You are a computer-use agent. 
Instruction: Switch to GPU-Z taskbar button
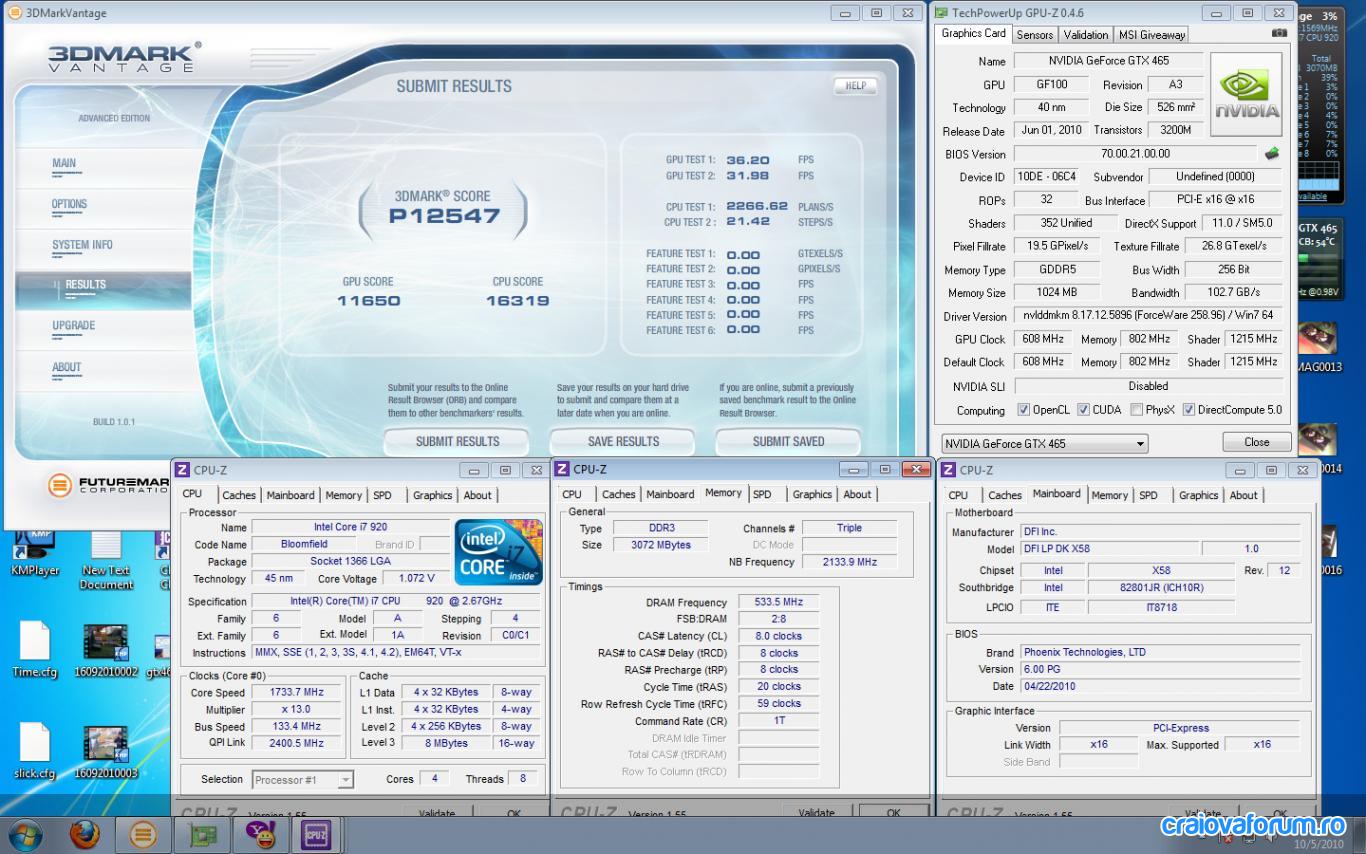click(x=203, y=834)
